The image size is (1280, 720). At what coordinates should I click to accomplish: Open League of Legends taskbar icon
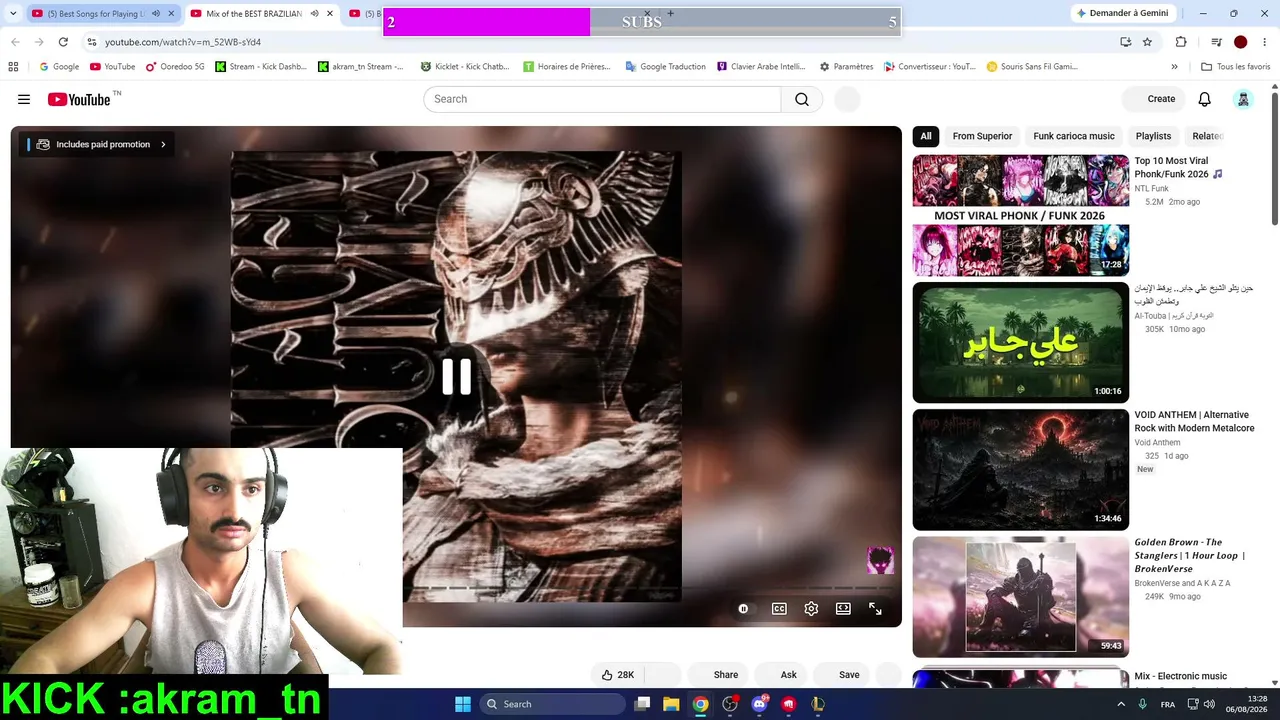818,704
